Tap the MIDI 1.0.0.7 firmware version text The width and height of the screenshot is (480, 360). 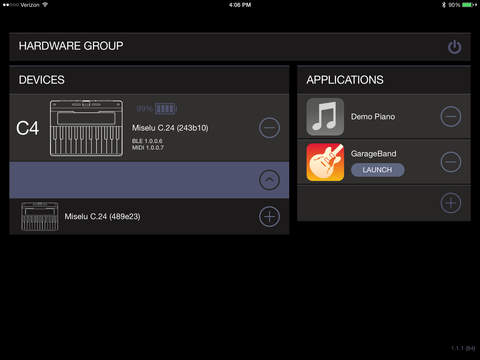(148, 147)
